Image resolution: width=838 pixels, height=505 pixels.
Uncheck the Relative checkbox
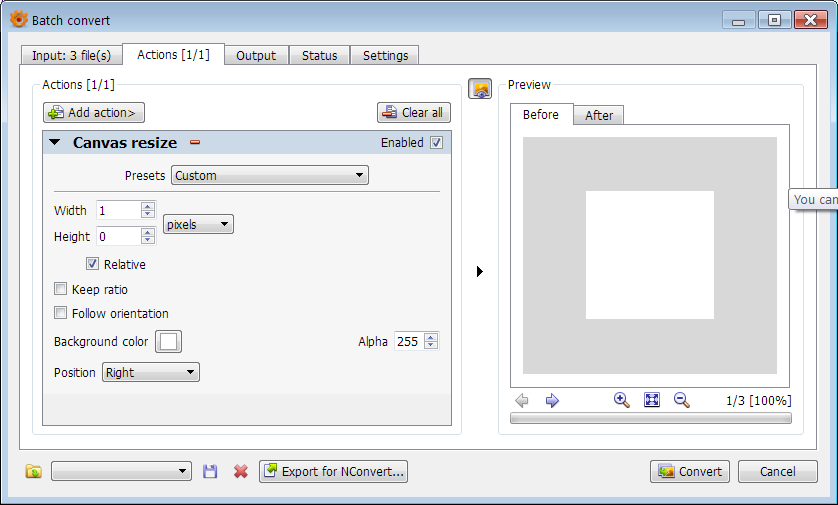pos(92,264)
